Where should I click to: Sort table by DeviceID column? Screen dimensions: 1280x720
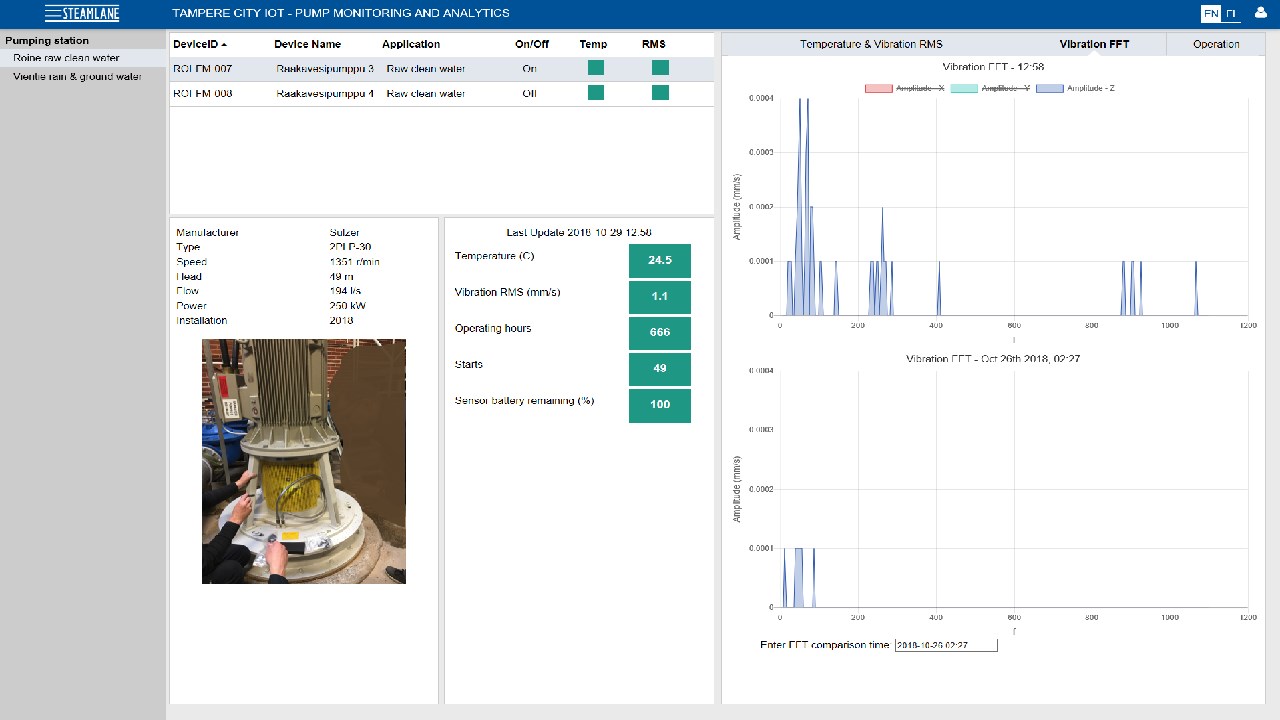(x=200, y=44)
